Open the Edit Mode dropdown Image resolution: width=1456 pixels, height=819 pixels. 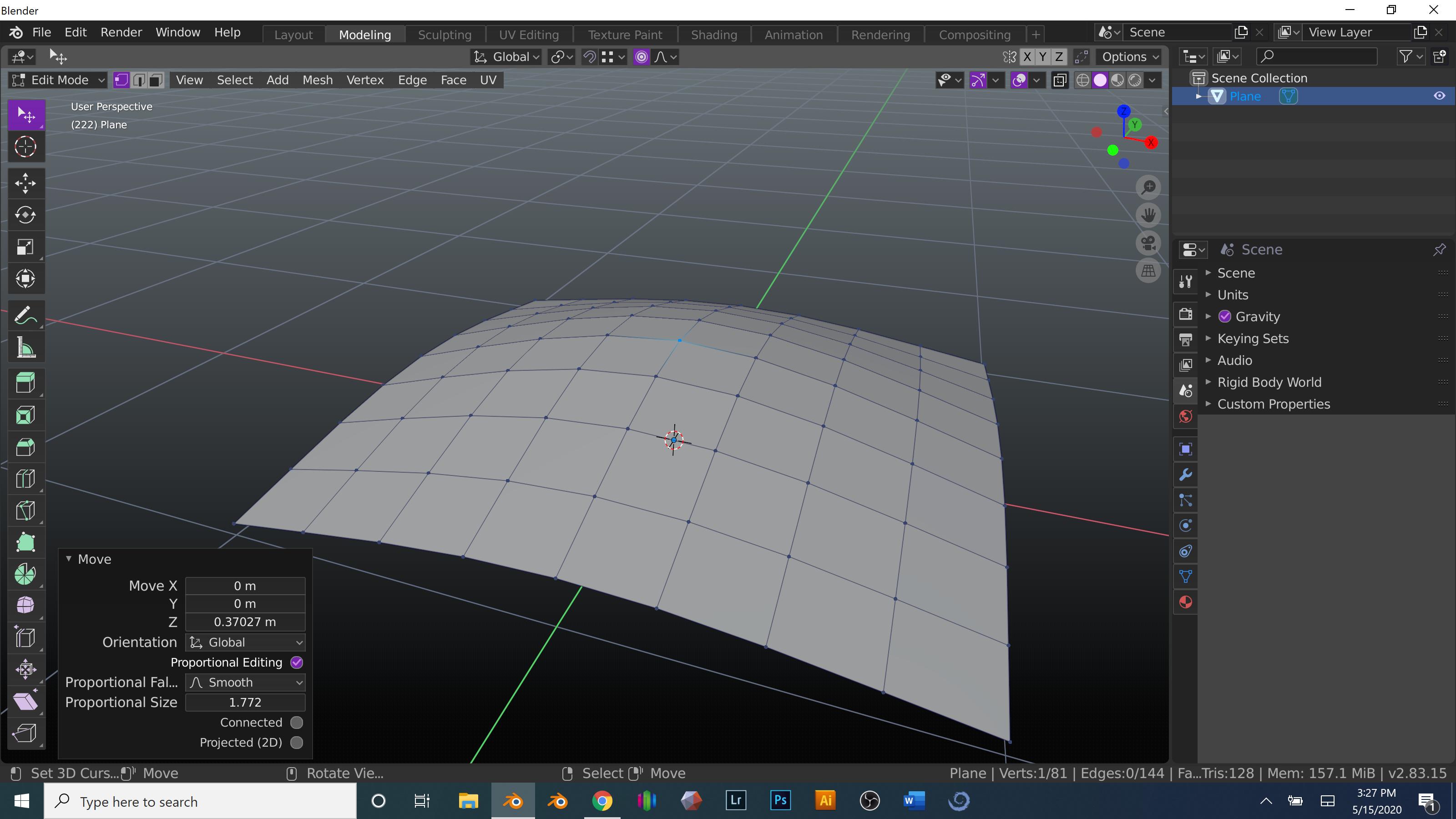59,80
